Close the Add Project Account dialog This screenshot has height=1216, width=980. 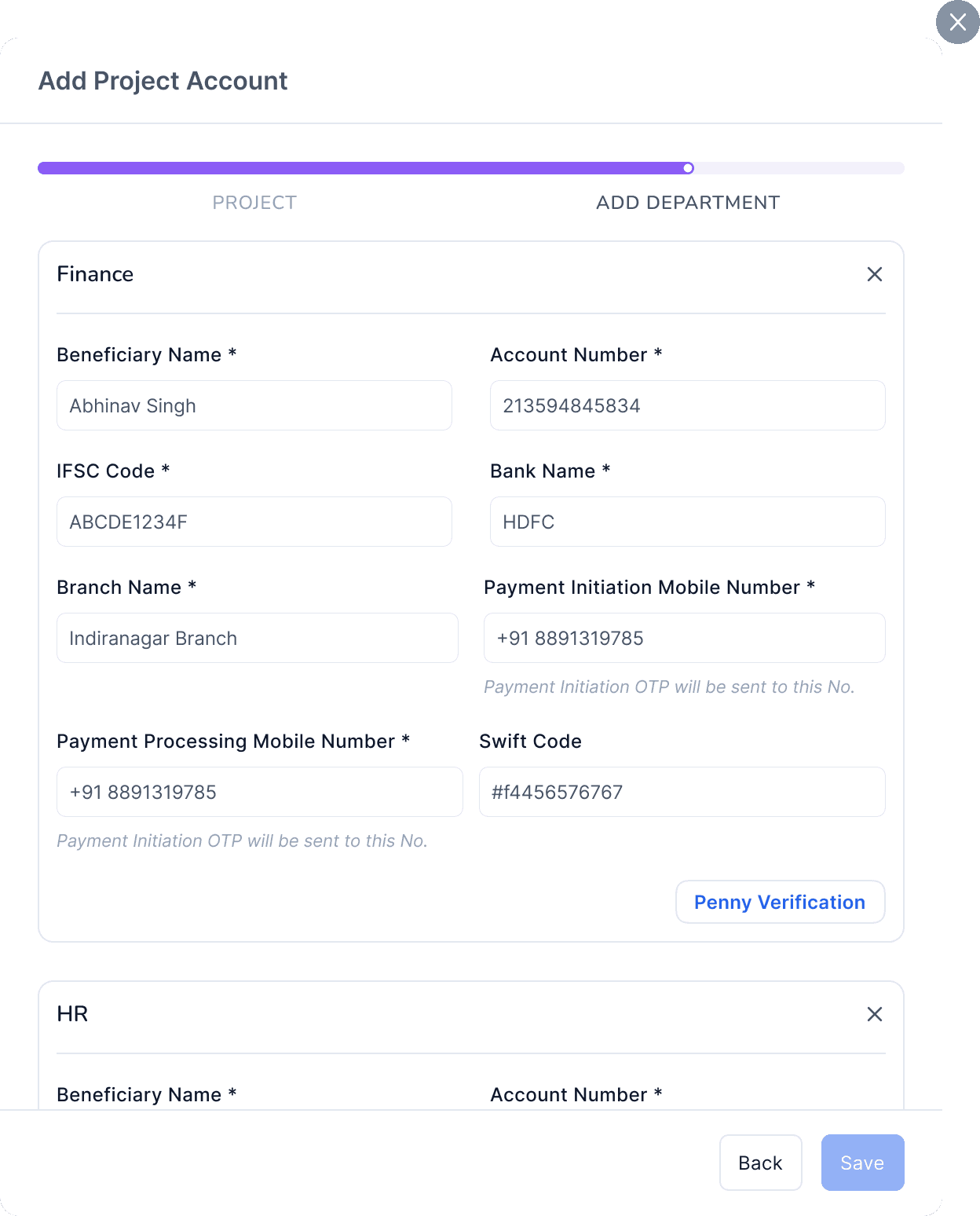point(957,22)
